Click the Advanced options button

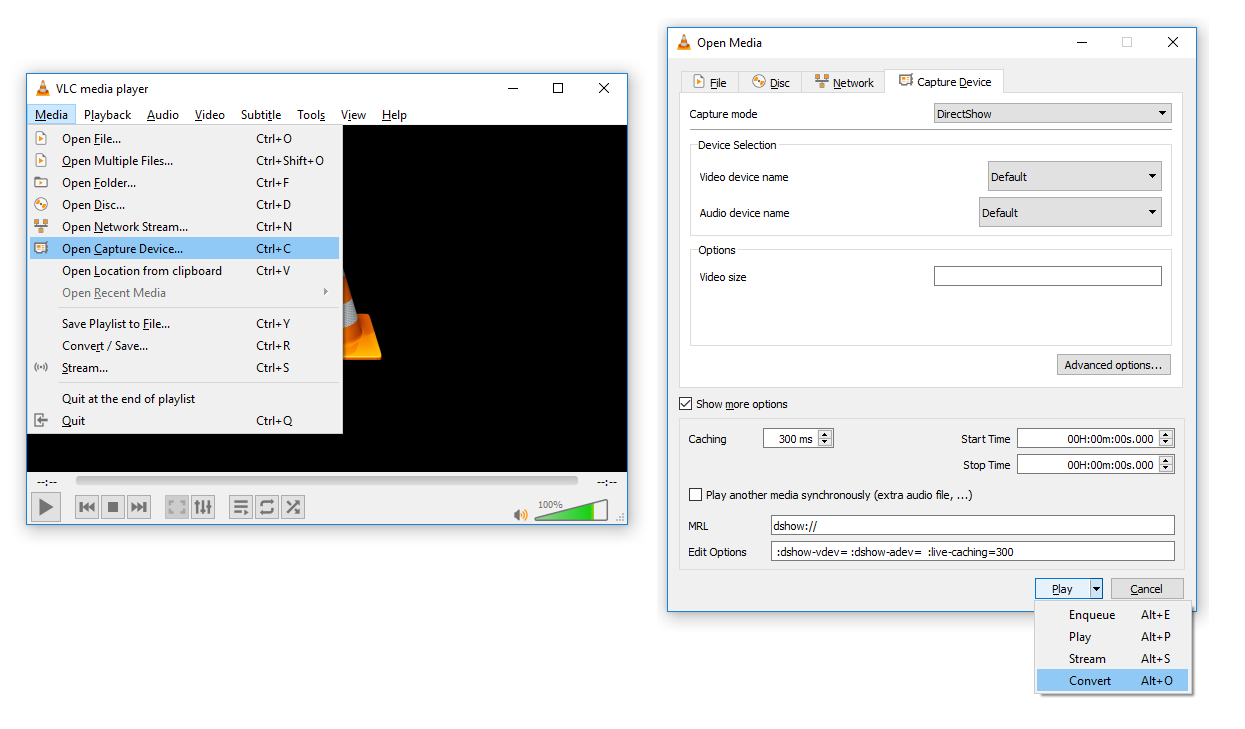[x=1113, y=365]
